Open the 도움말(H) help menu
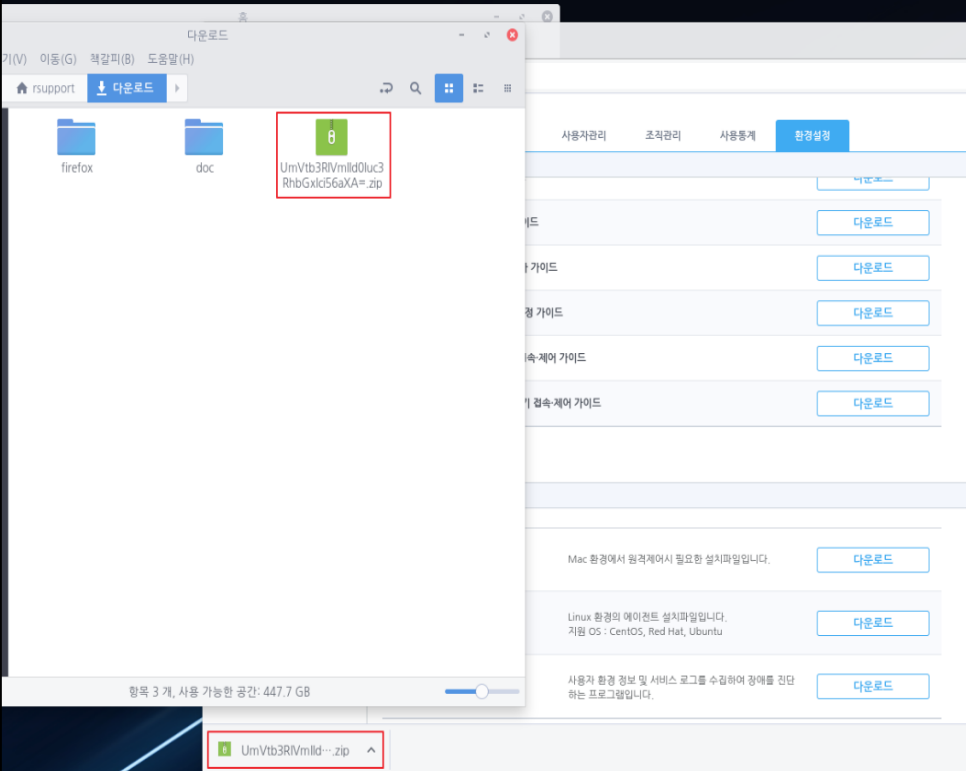 170,59
